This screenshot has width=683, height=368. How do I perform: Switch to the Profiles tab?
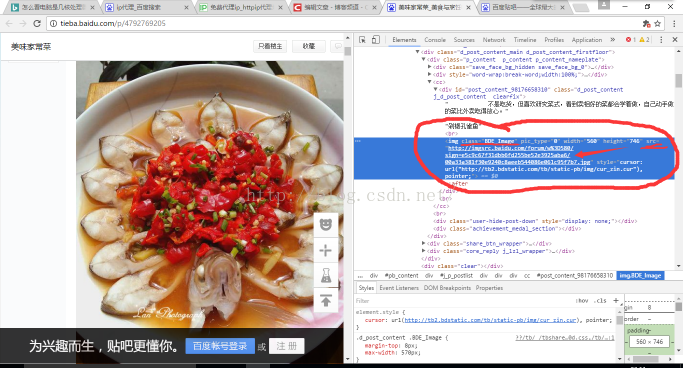click(x=554, y=40)
